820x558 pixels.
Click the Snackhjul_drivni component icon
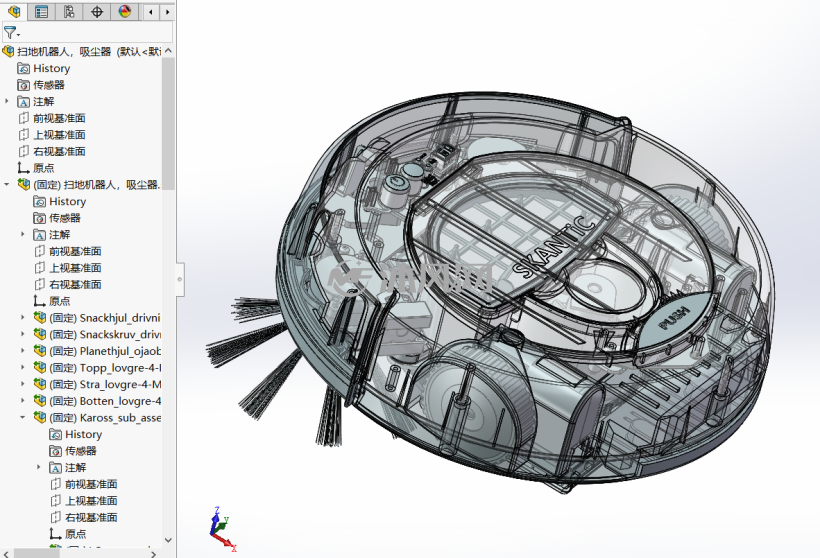tap(40, 317)
